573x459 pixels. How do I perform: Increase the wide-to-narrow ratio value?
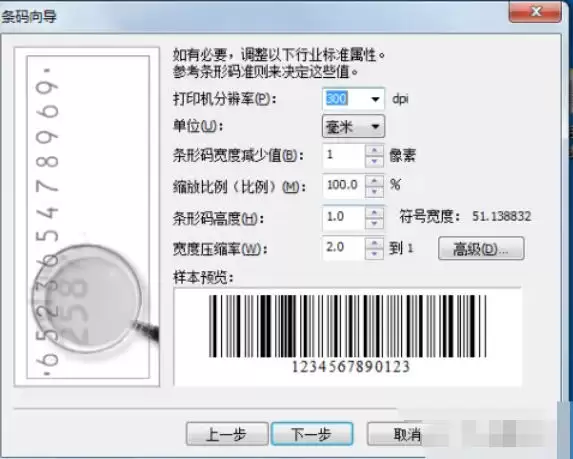(374, 243)
